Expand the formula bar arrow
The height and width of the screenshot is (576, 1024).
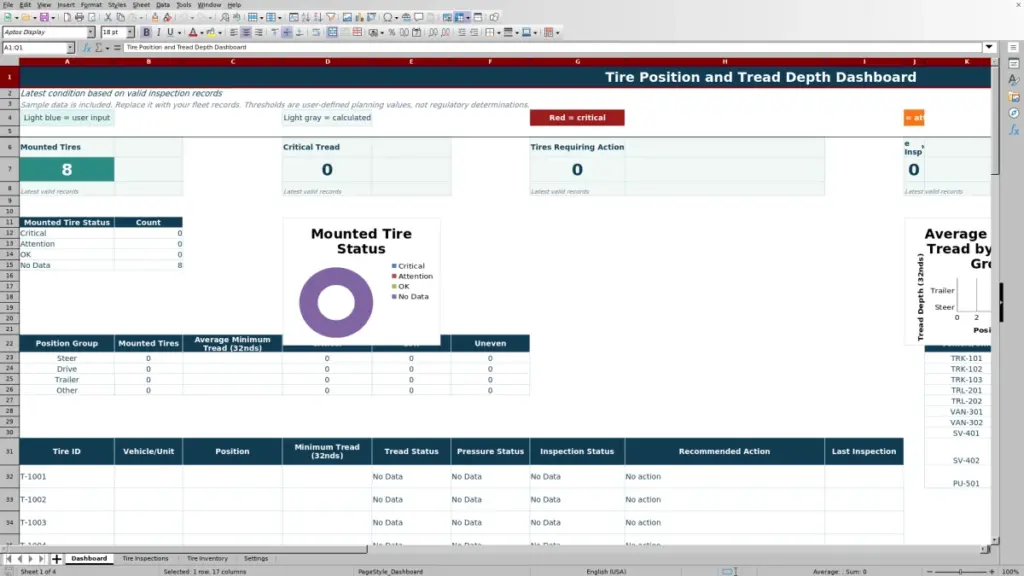pyautogui.click(x=989, y=47)
